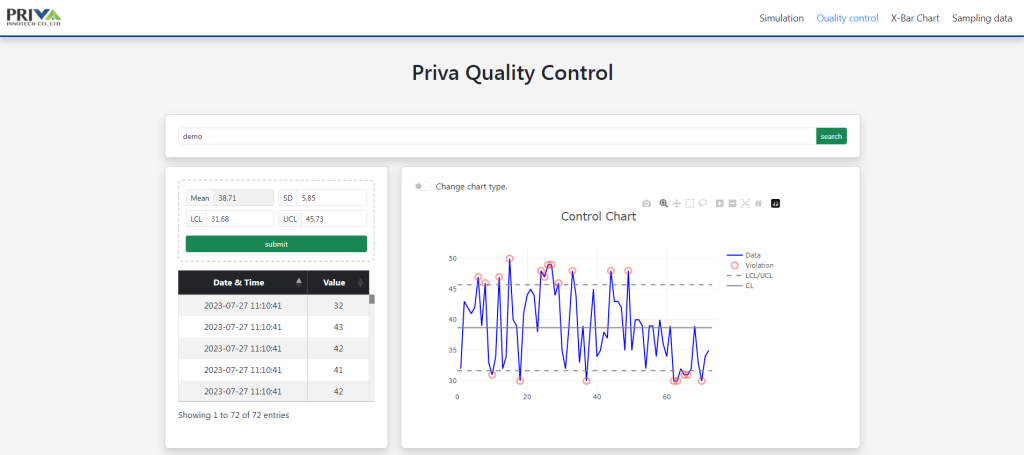Sort table by Date & Time column
Screen dimensions: 1024x455
pyautogui.click(x=242, y=283)
